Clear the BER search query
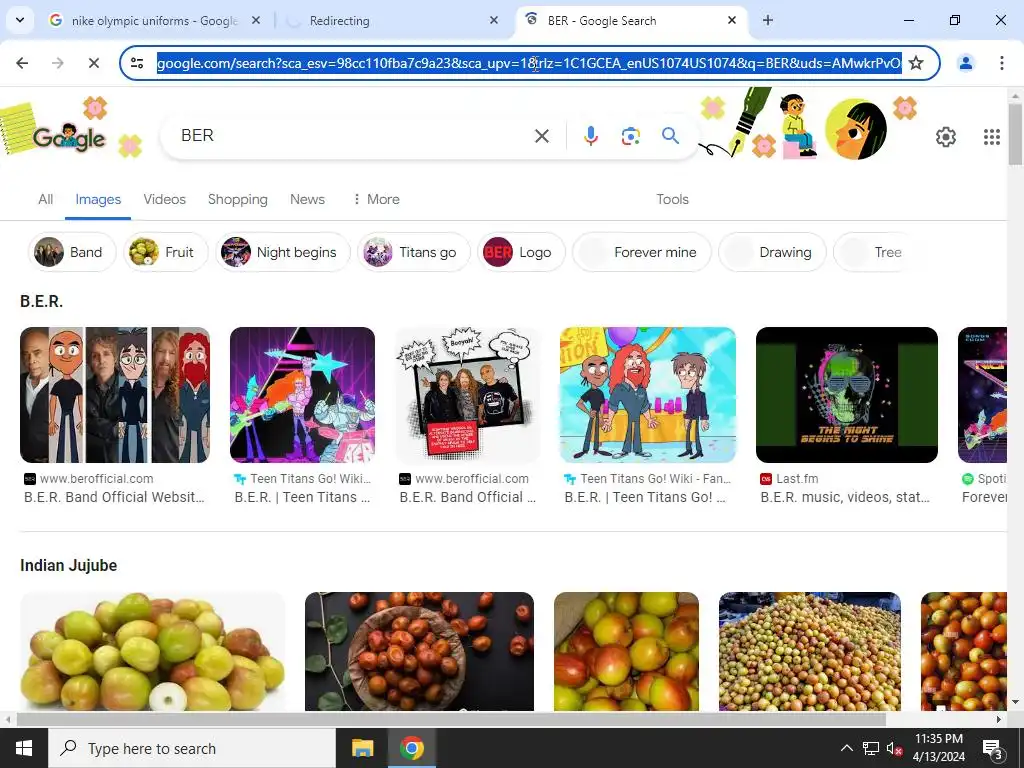 coord(541,136)
